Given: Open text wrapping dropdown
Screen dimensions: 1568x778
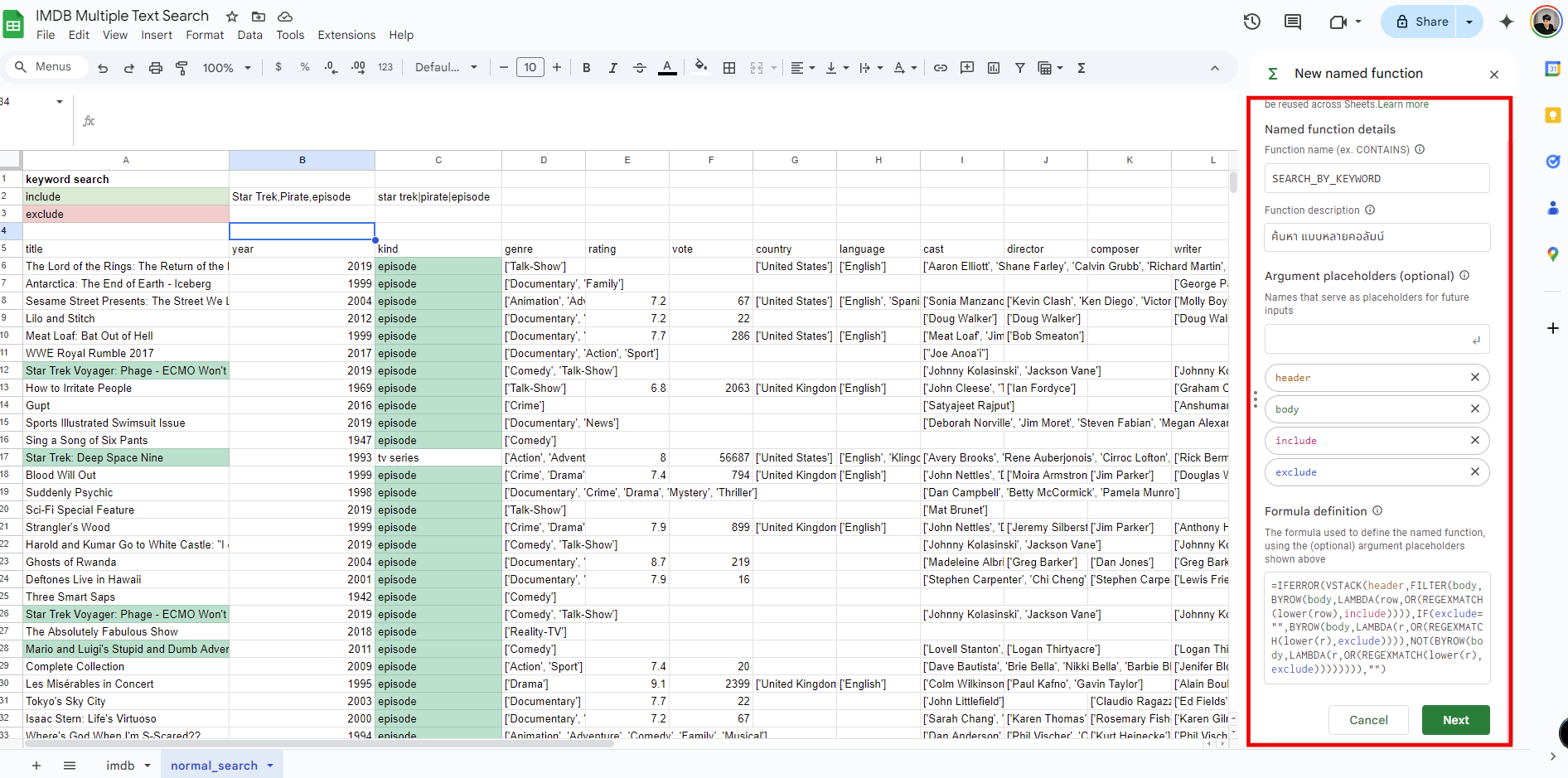Looking at the screenshot, I should pyautogui.click(x=871, y=68).
